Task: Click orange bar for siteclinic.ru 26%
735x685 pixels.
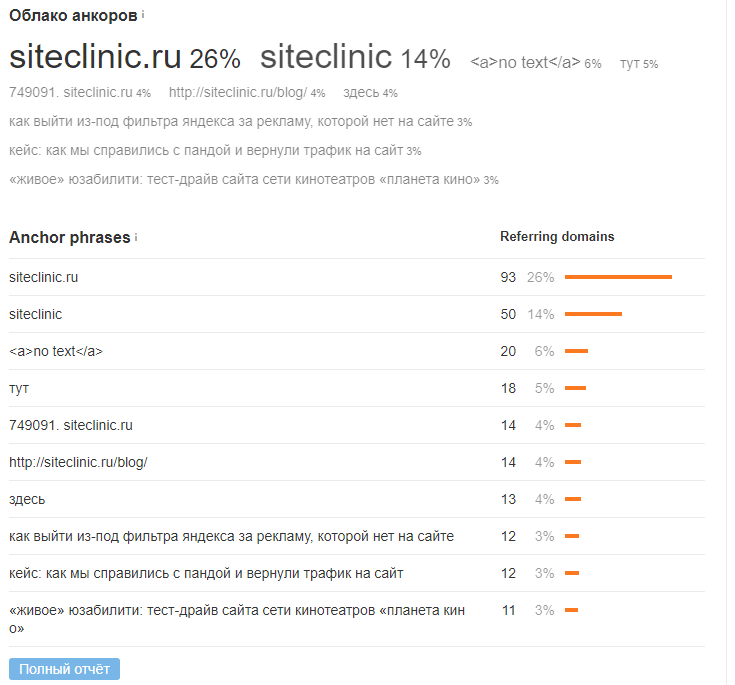Action: click(x=618, y=277)
